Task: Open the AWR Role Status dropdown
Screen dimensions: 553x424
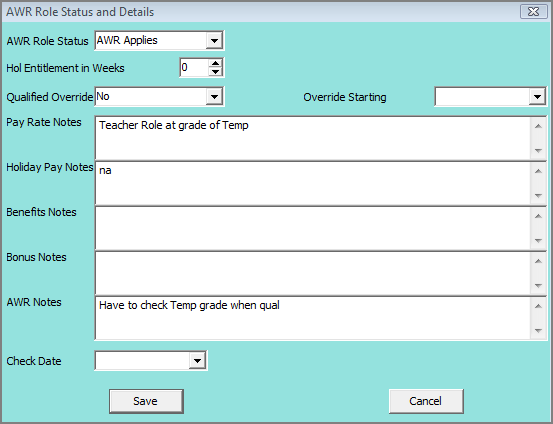Action: tap(214, 41)
